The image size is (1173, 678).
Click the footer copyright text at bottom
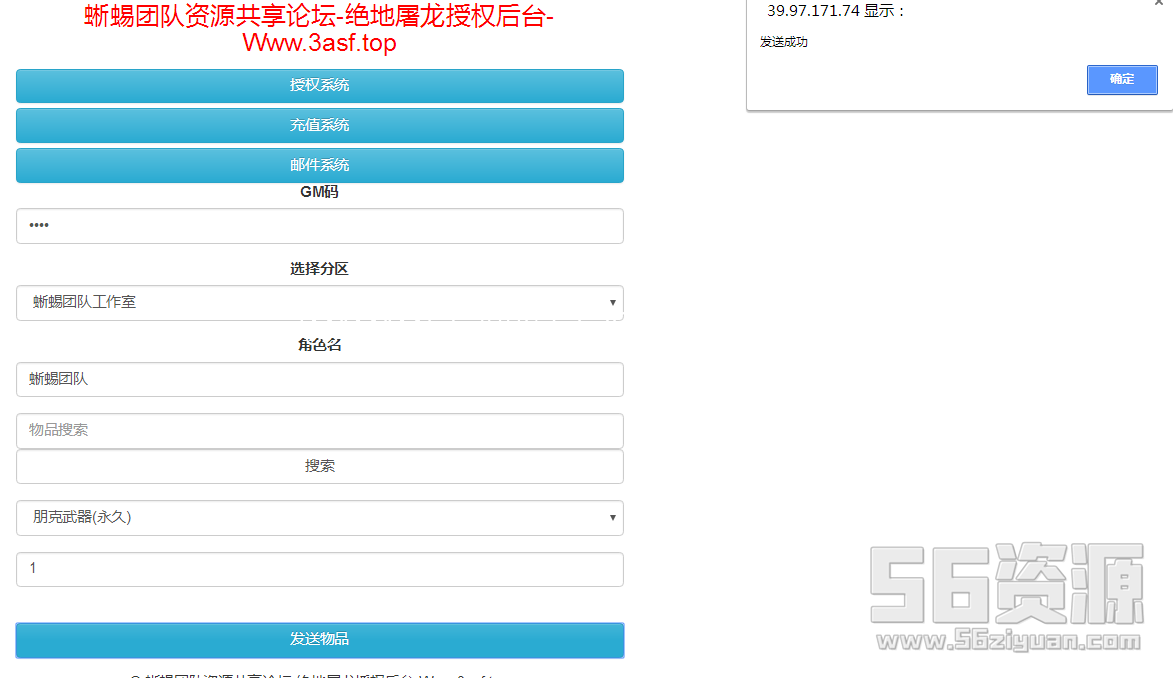320,674
